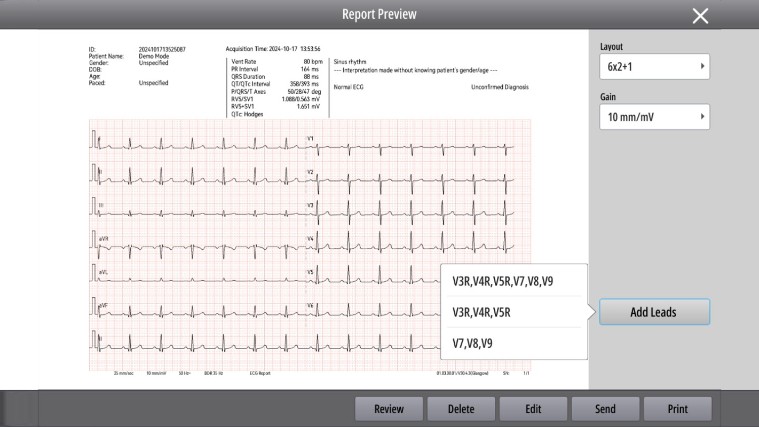Send the ECG report

point(605,409)
